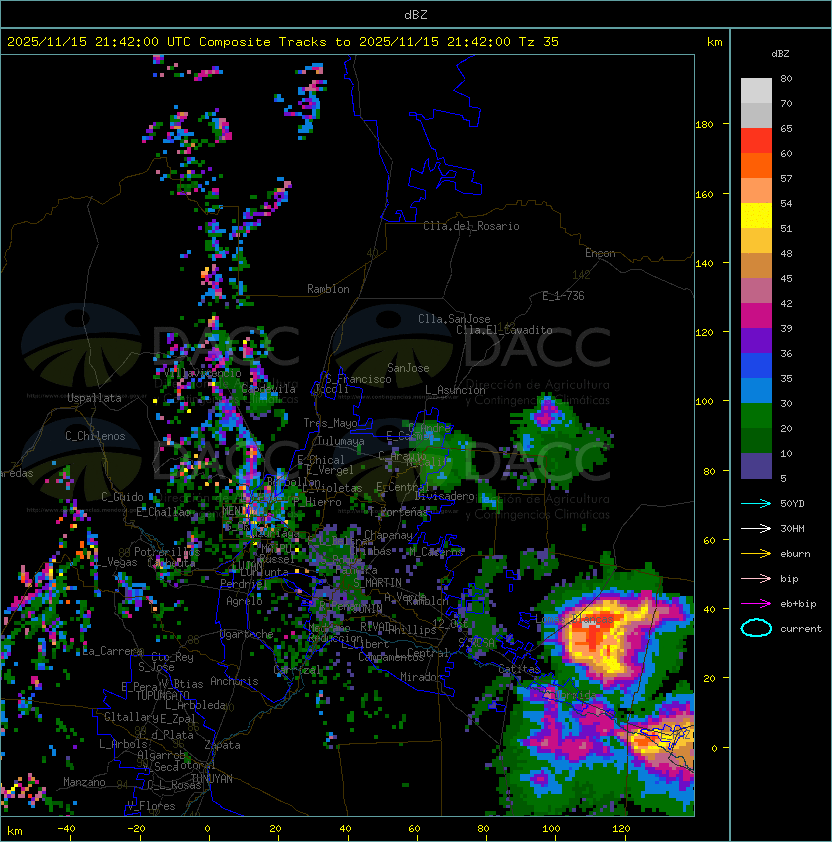Click the 'Mirador' map label
Image resolution: width=832 pixels, height=842 pixels.
pos(422,677)
